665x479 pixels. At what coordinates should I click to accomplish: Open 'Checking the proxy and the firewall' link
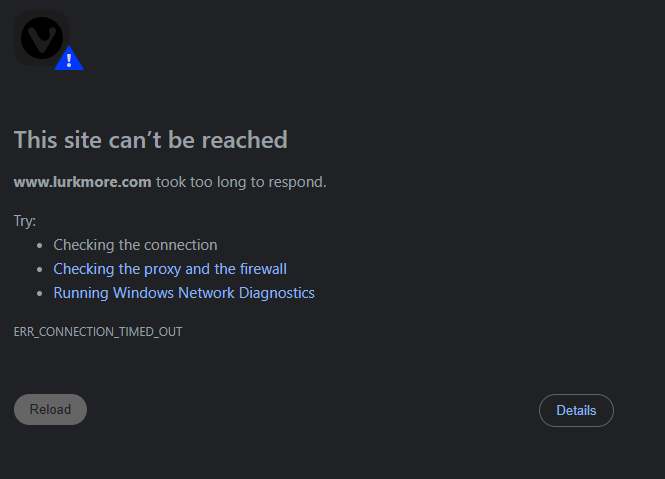(x=170, y=269)
